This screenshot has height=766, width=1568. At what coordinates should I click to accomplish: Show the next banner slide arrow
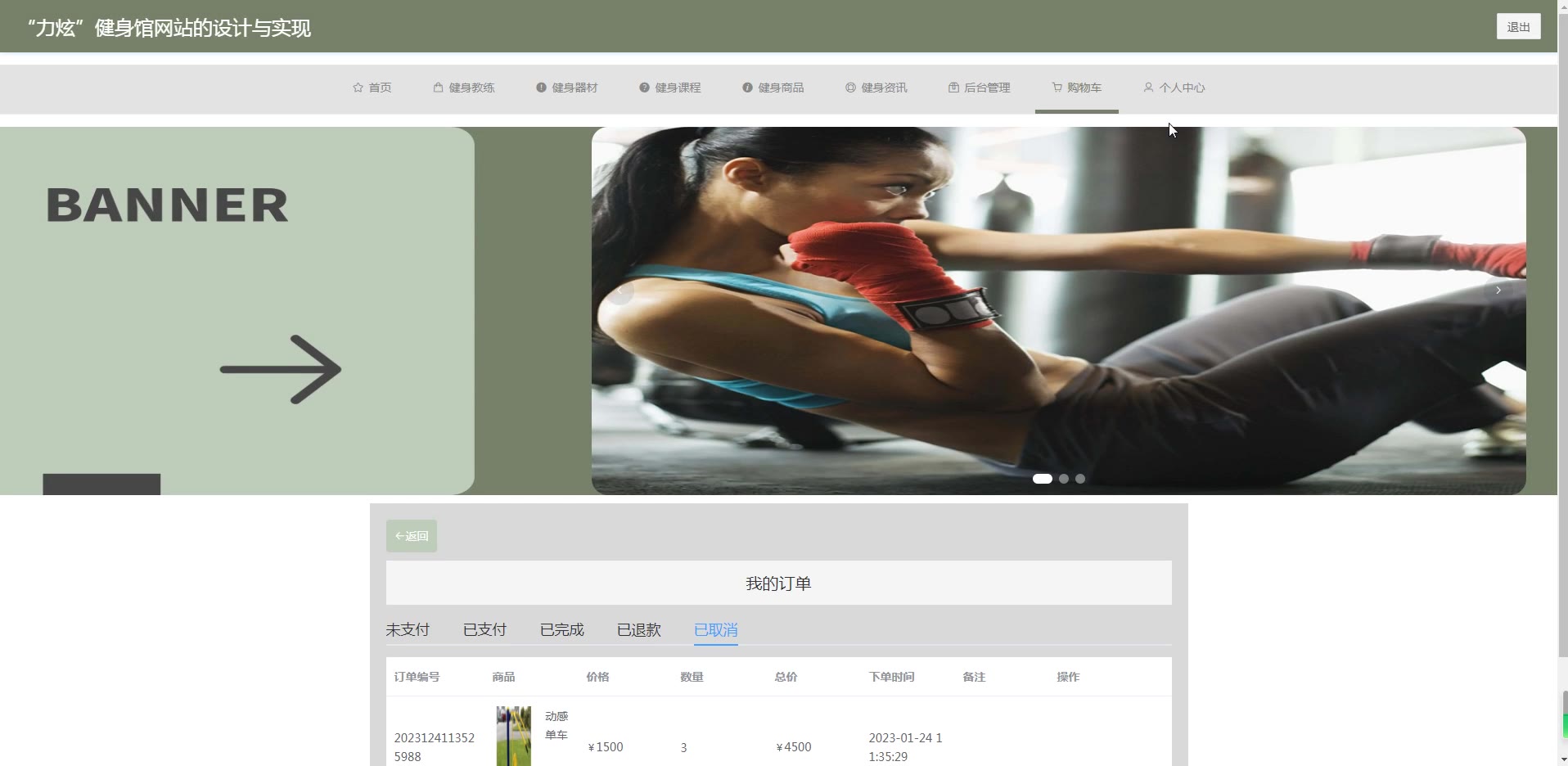pos(1498,291)
